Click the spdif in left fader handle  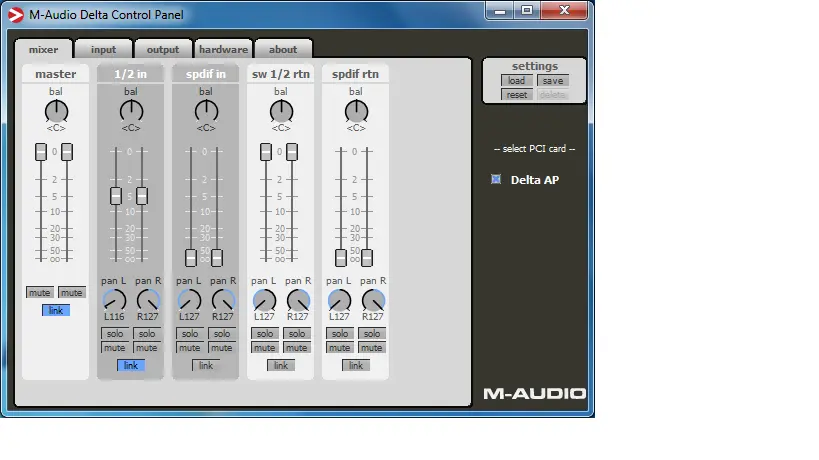pyautogui.click(x=191, y=258)
